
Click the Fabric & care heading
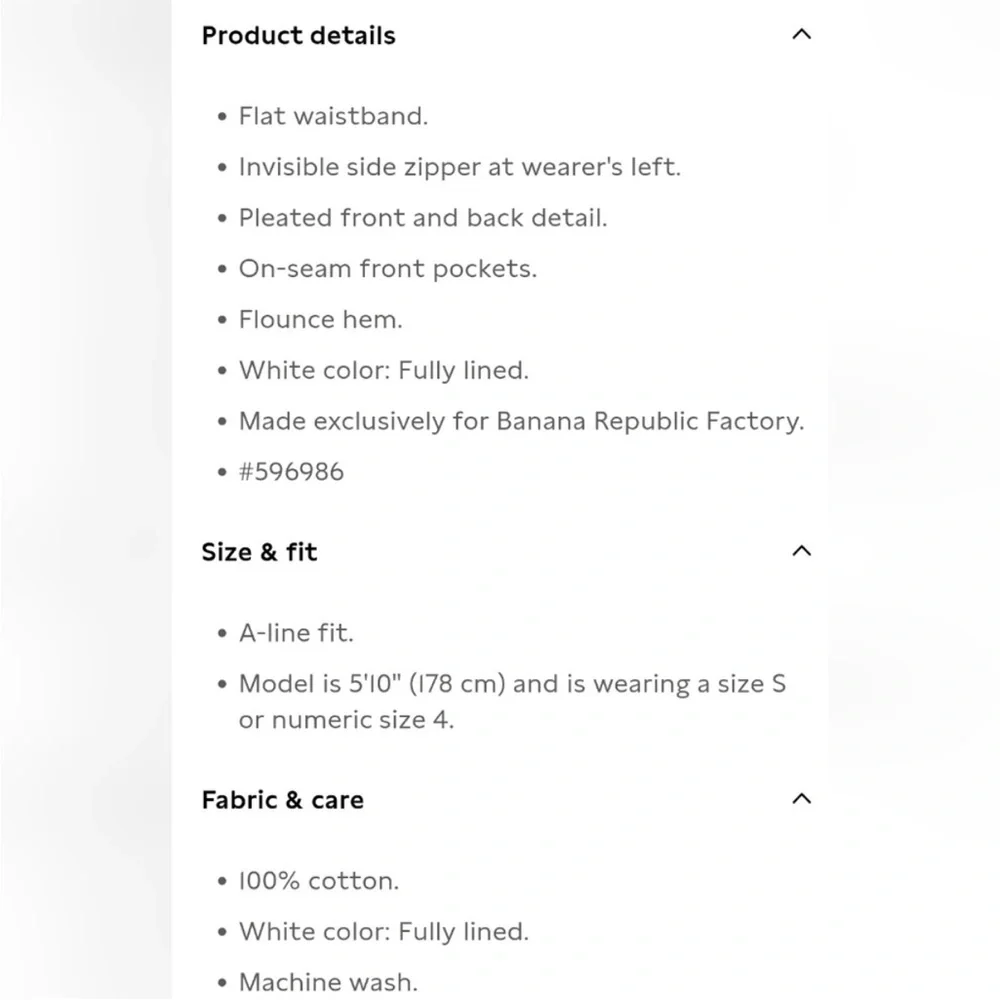click(x=282, y=800)
